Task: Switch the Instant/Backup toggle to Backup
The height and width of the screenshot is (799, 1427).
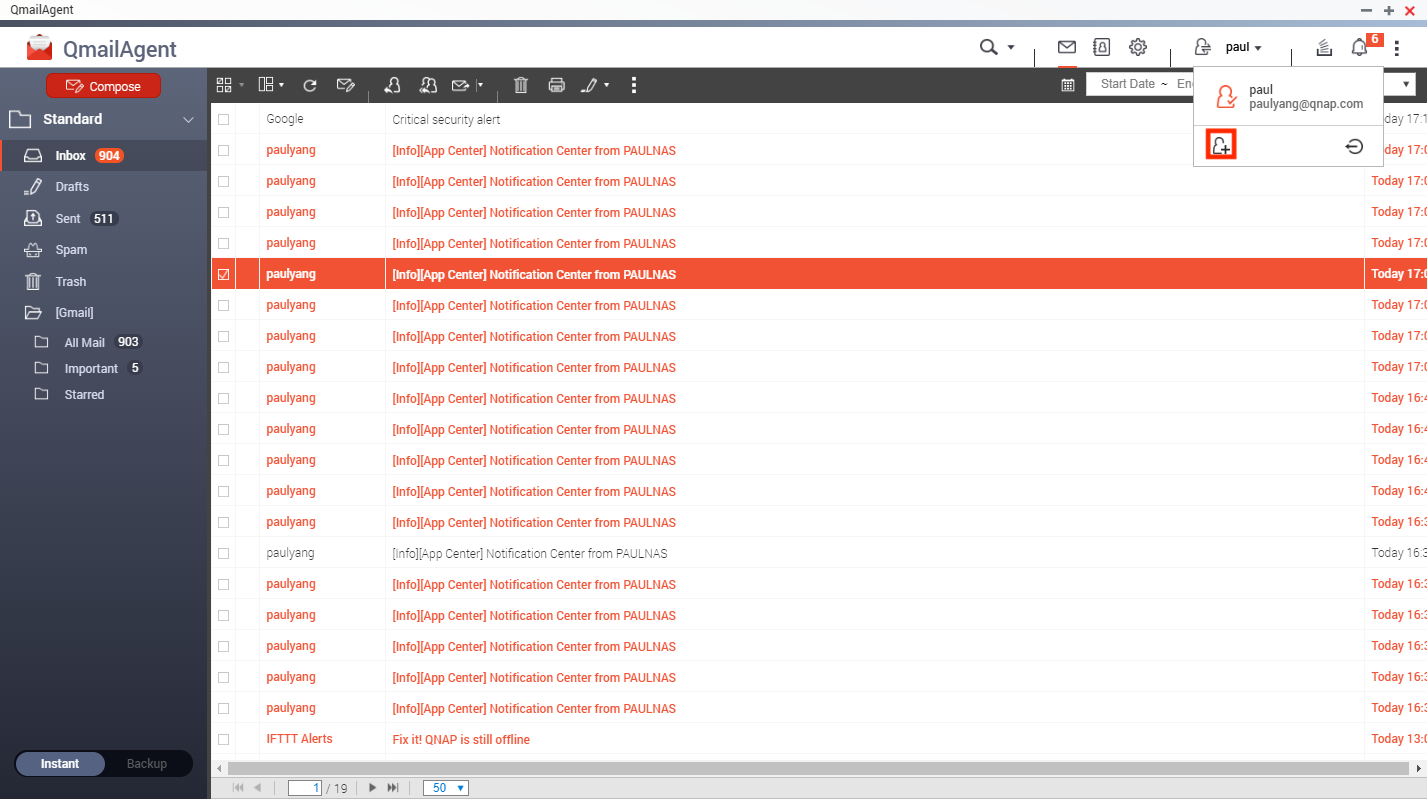Action: pos(147,764)
